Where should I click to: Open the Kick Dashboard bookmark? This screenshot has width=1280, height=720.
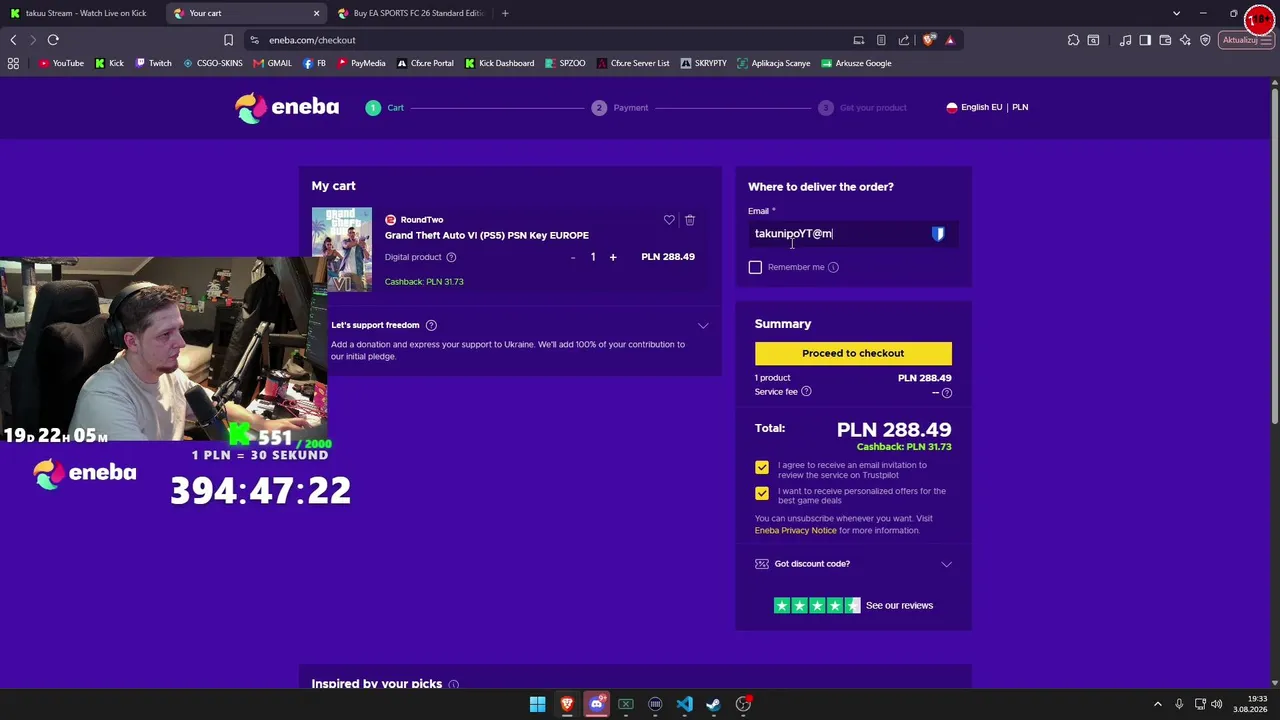point(500,63)
